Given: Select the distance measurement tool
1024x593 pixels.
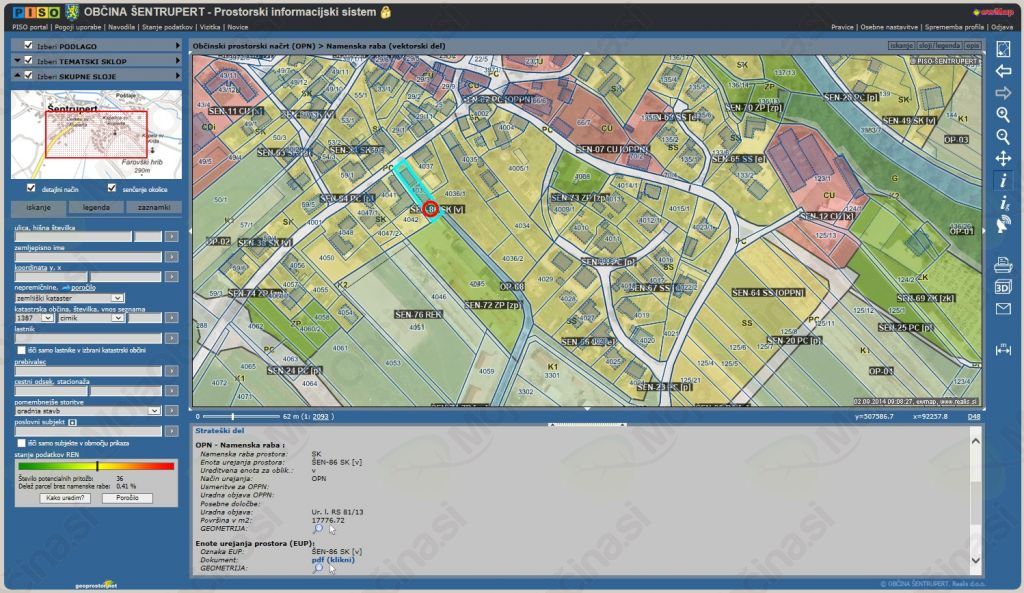Looking at the screenshot, I should 1003,349.
